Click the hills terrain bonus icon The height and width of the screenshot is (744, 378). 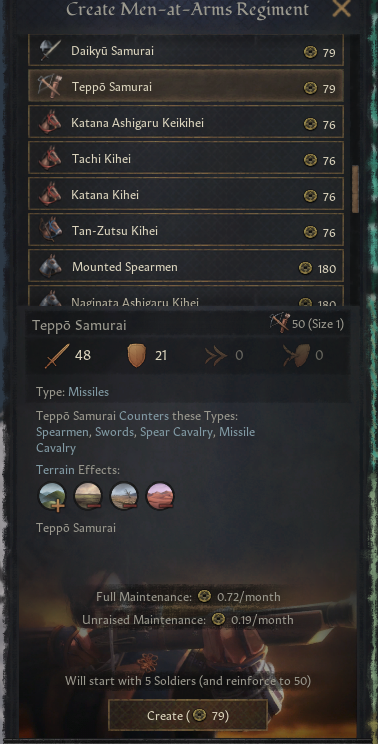52,497
